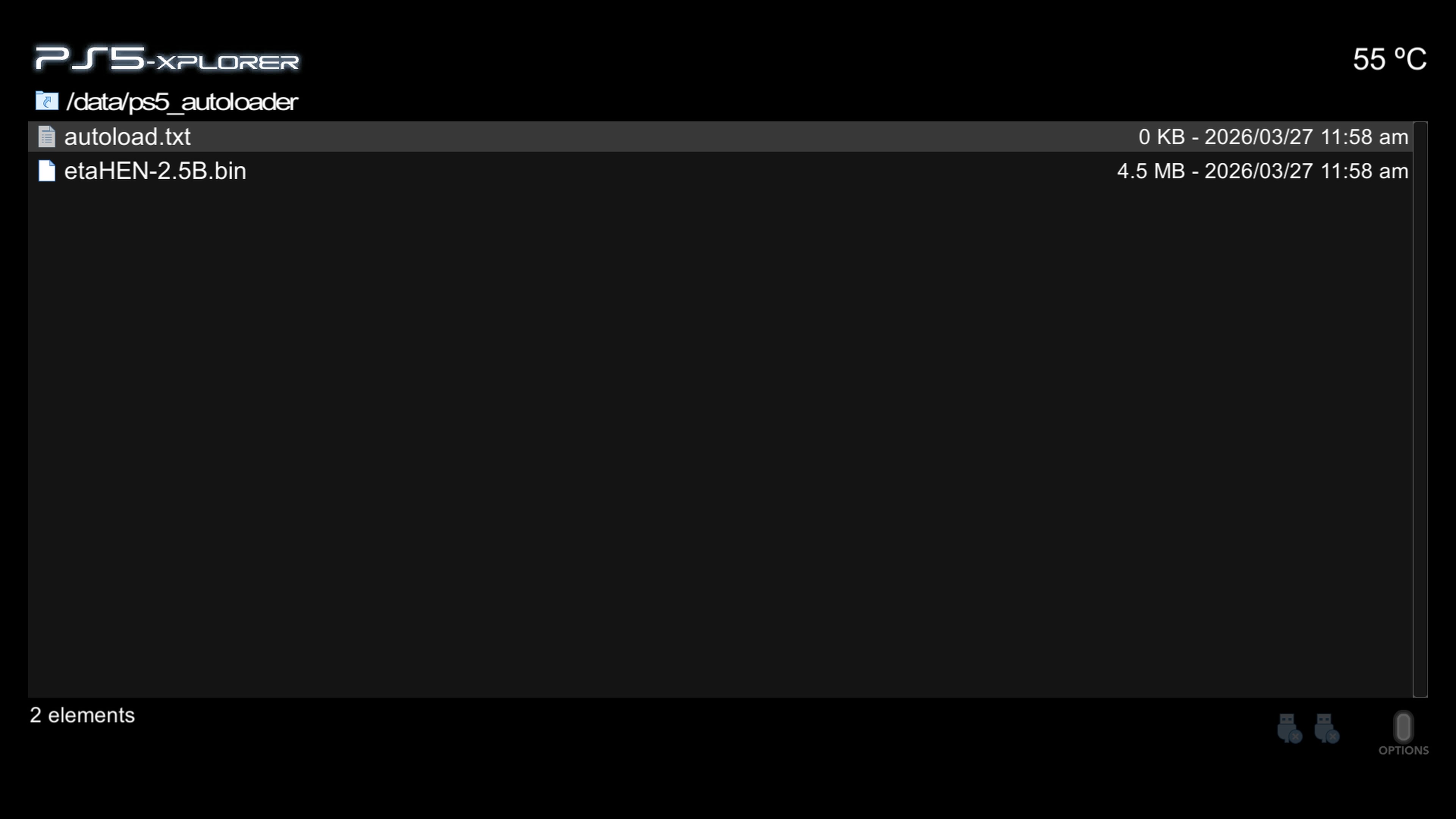Click the highlighted row between autoload.txt and its size

tap(664, 137)
